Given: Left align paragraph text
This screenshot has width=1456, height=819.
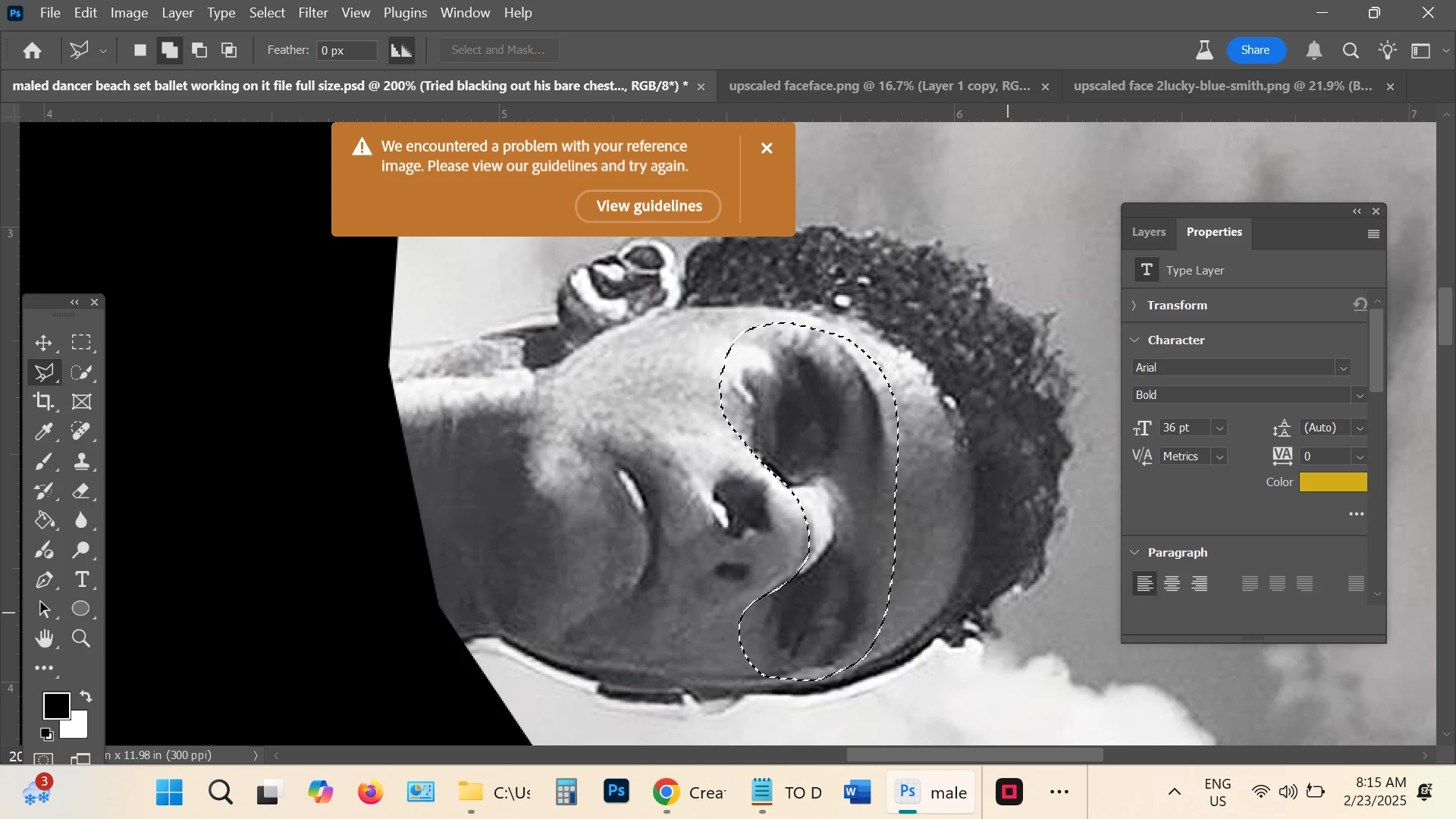Looking at the screenshot, I should pyautogui.click(x=1144, y=584).
